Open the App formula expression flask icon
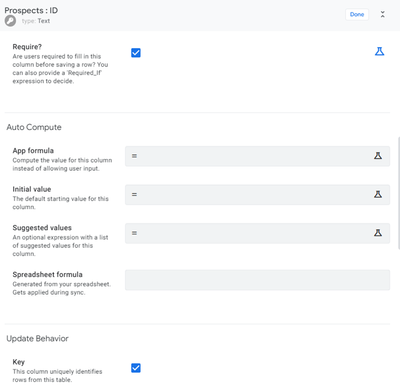This screenshot has height=392, width=400. 378,156
